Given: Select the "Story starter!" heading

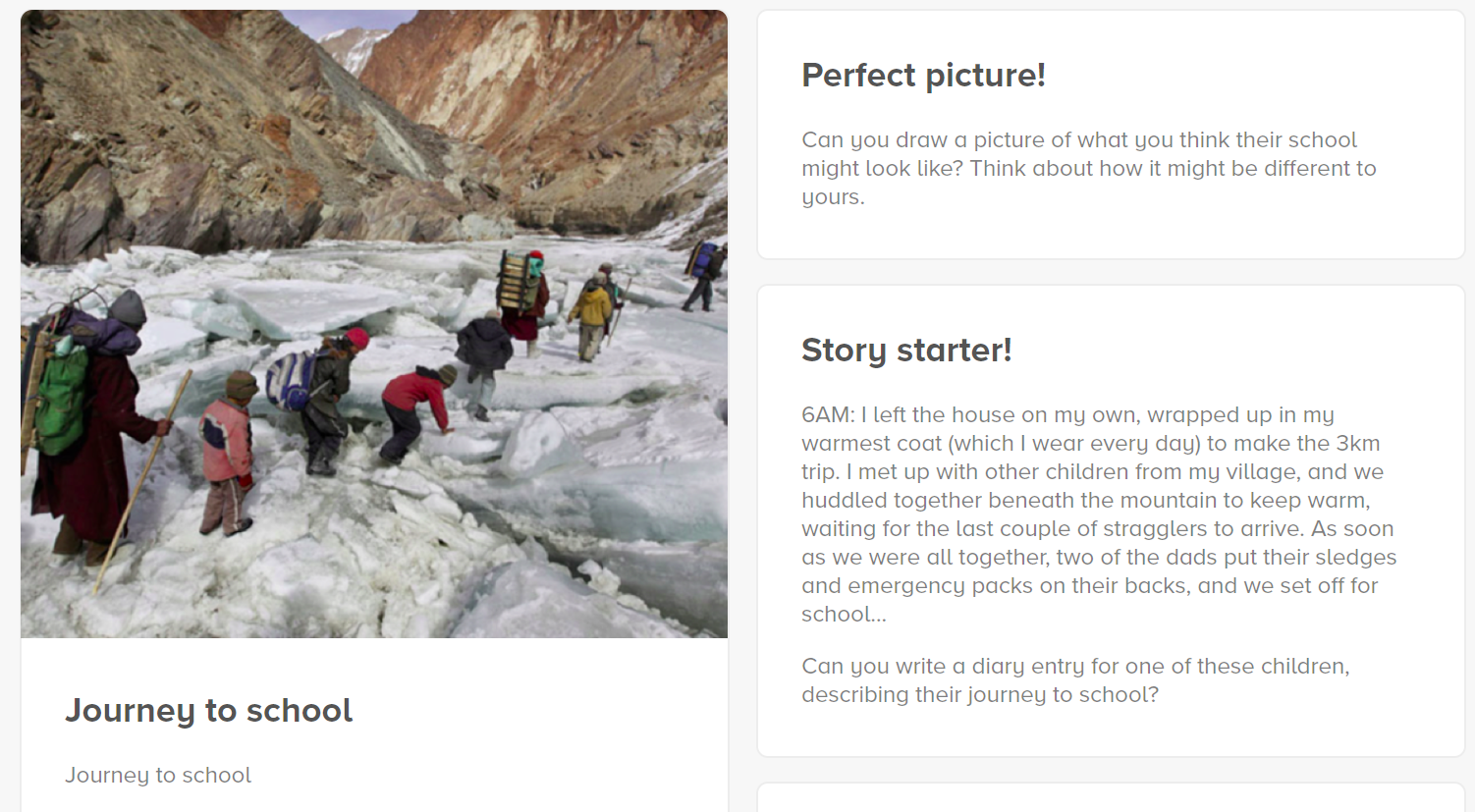Looking at the screenshot, I should coord(906,350).
